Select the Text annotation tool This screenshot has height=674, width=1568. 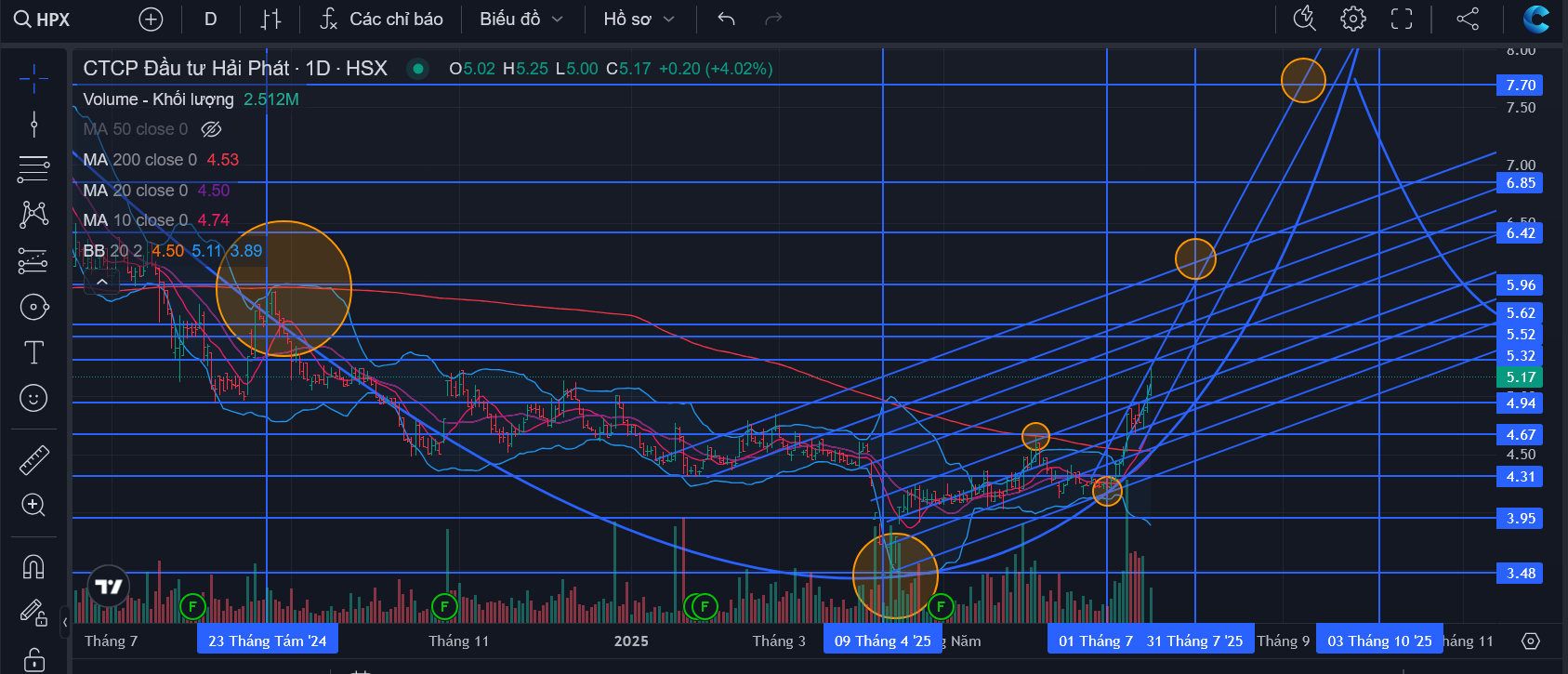tap(33, 352)
